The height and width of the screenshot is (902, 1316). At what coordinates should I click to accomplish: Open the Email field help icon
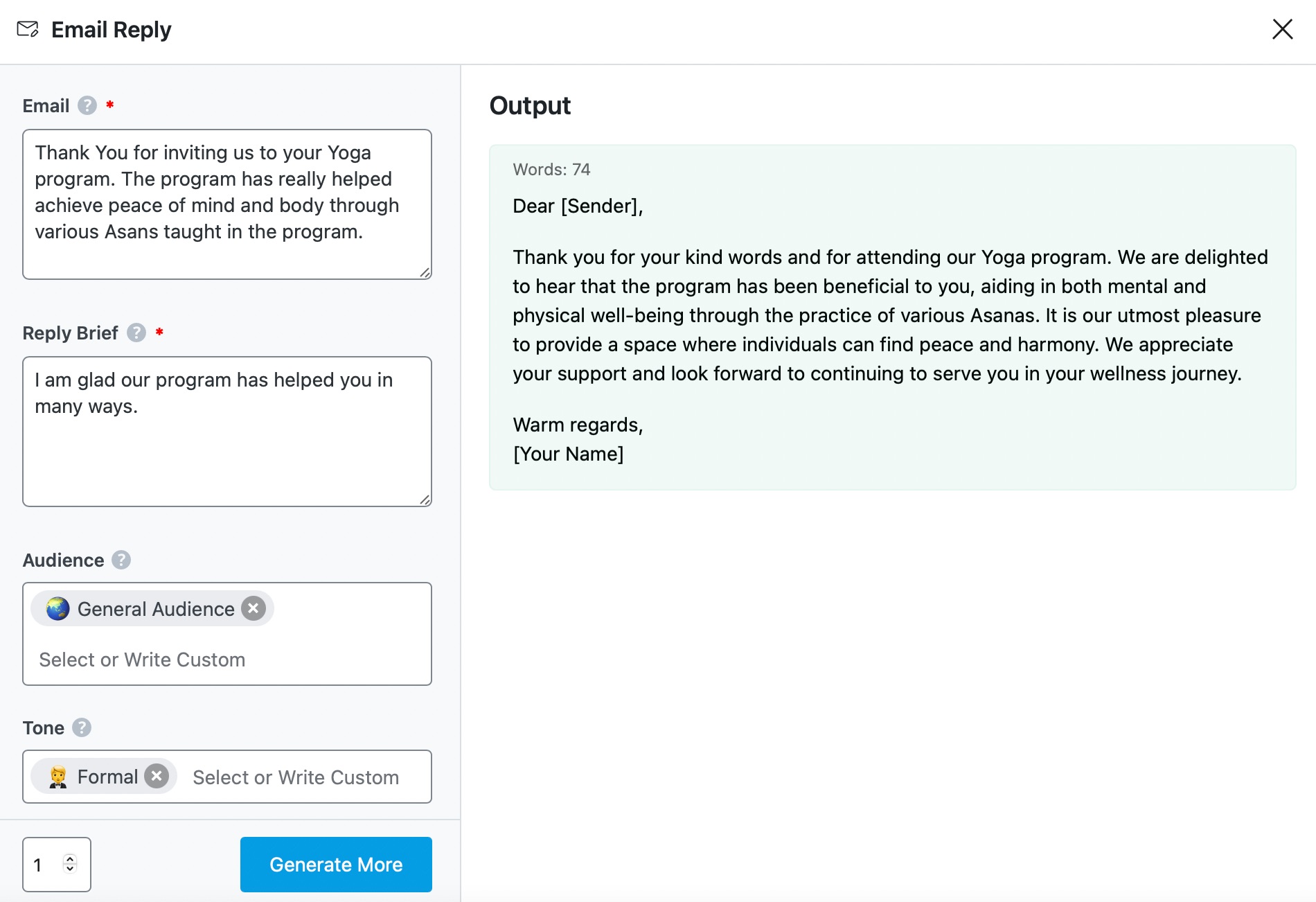point(87,105)
